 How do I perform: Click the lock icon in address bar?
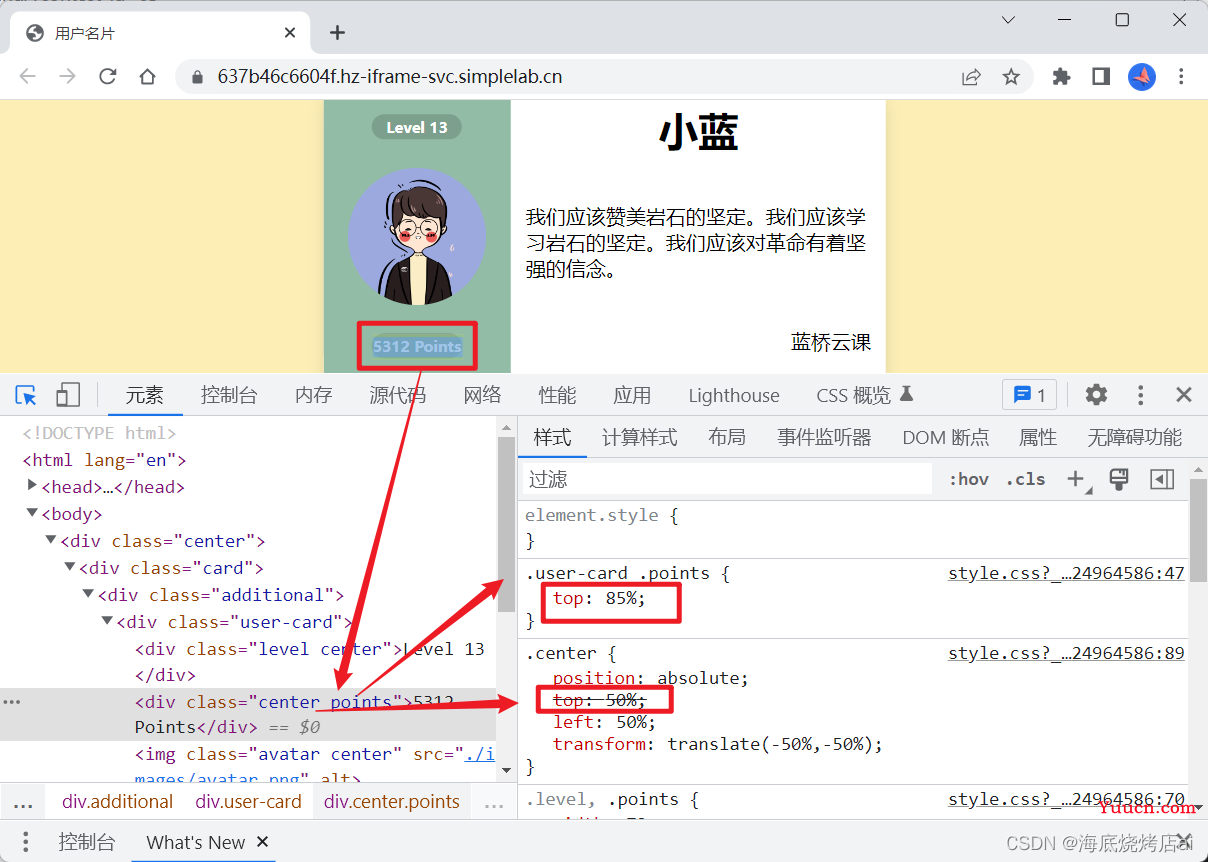(197, 77)
